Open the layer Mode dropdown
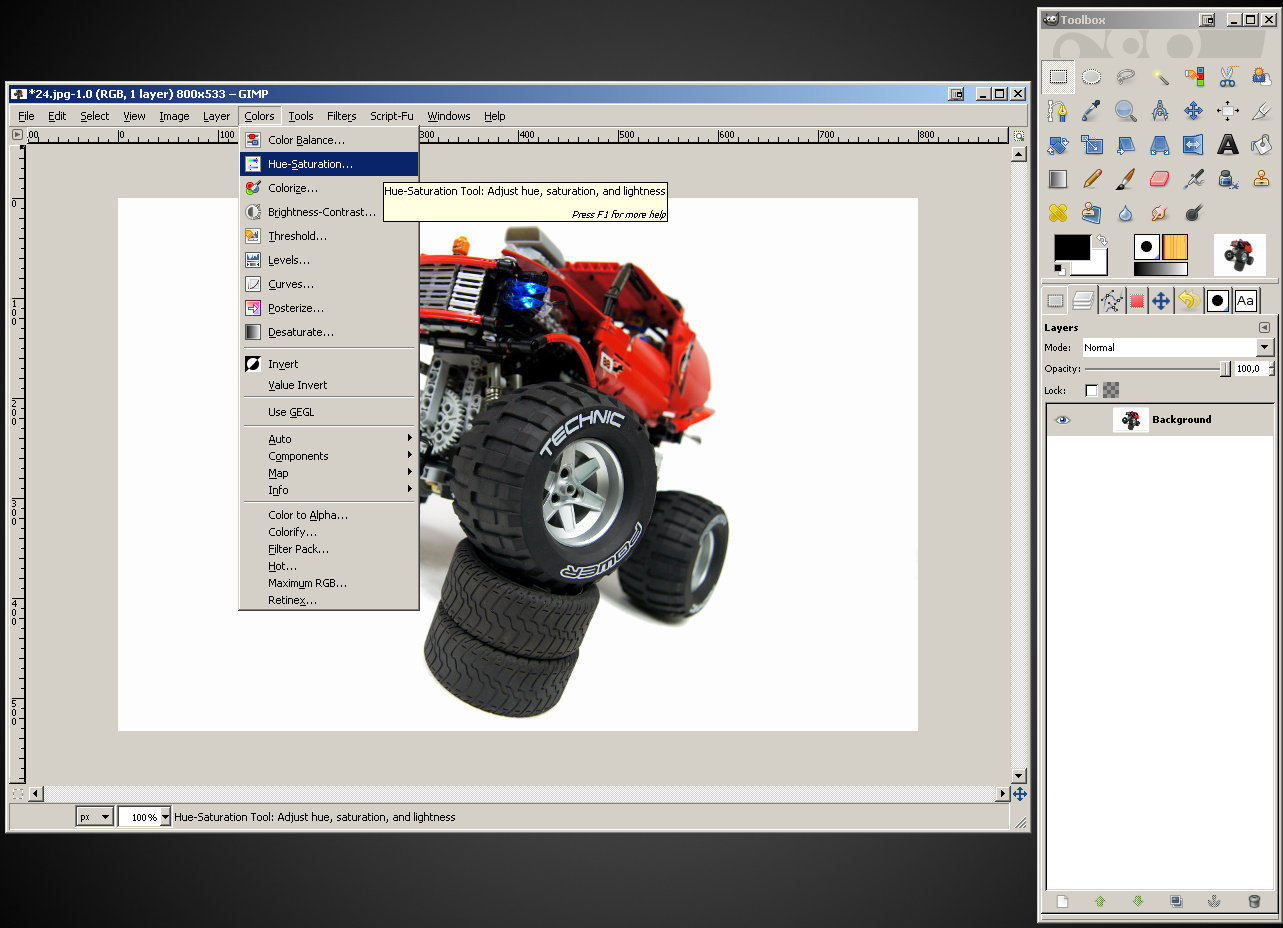 pyautogui.click(x=1178, y=347)
